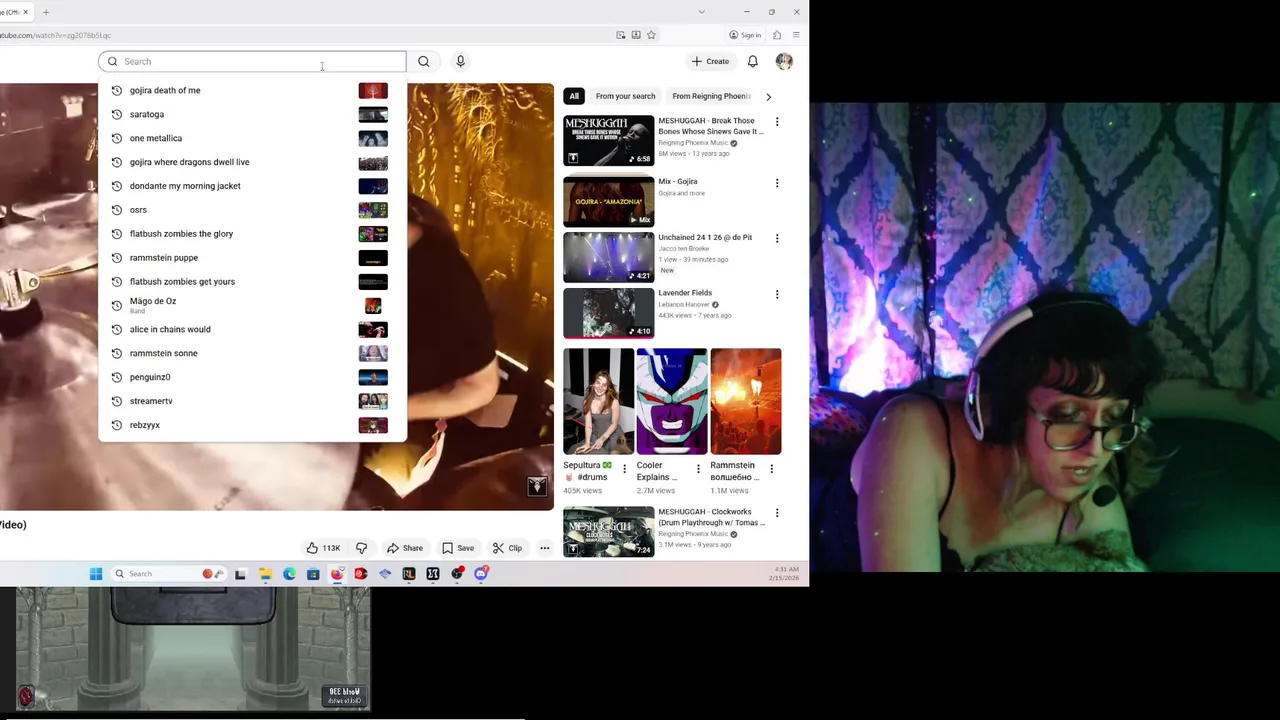
Task: Select 'rammstein puppe' from search history
Action: pos(252,258)
